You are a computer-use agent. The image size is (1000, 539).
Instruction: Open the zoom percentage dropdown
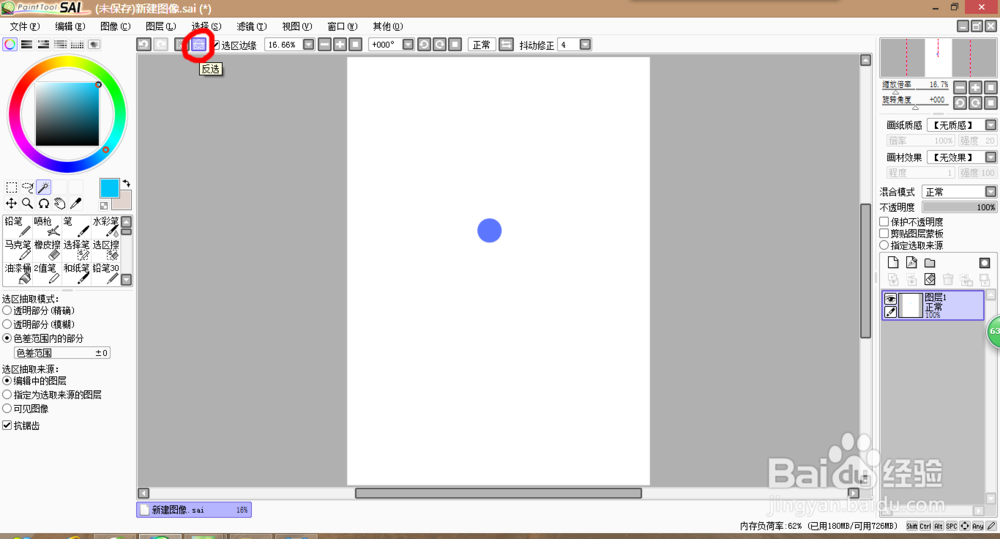click(x=308, y=45)
